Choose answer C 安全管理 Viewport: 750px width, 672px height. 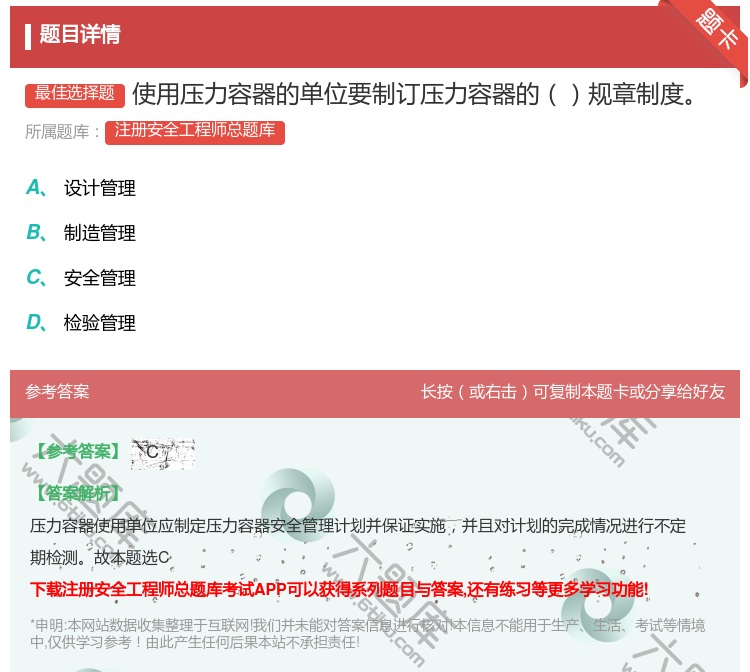click(x=81, y=278)
